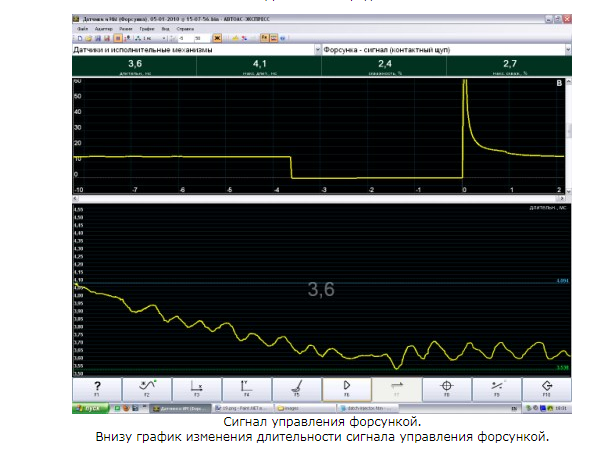604x451 pixels.
Task: Click the F9 percent button
Action: click(497, 389)
